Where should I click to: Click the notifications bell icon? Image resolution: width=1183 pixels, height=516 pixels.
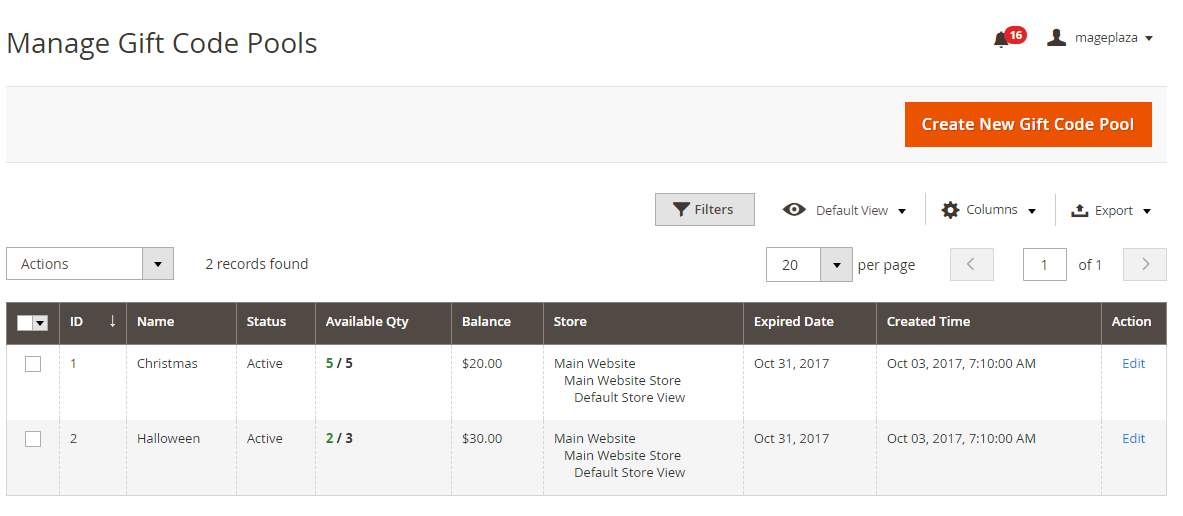pos(1001,39)
